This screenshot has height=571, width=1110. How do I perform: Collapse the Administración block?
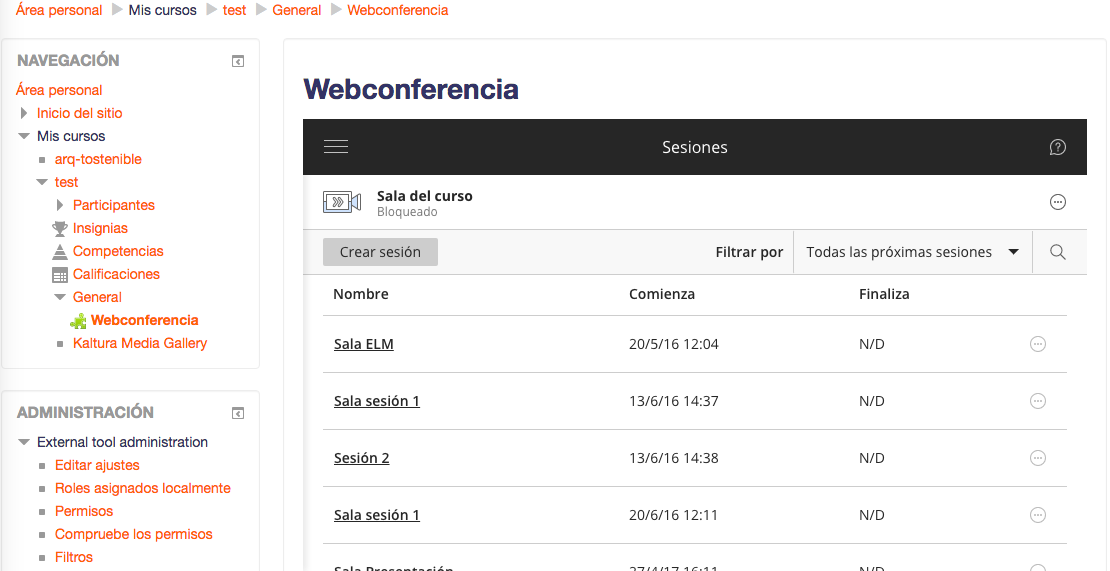[238, 413]
